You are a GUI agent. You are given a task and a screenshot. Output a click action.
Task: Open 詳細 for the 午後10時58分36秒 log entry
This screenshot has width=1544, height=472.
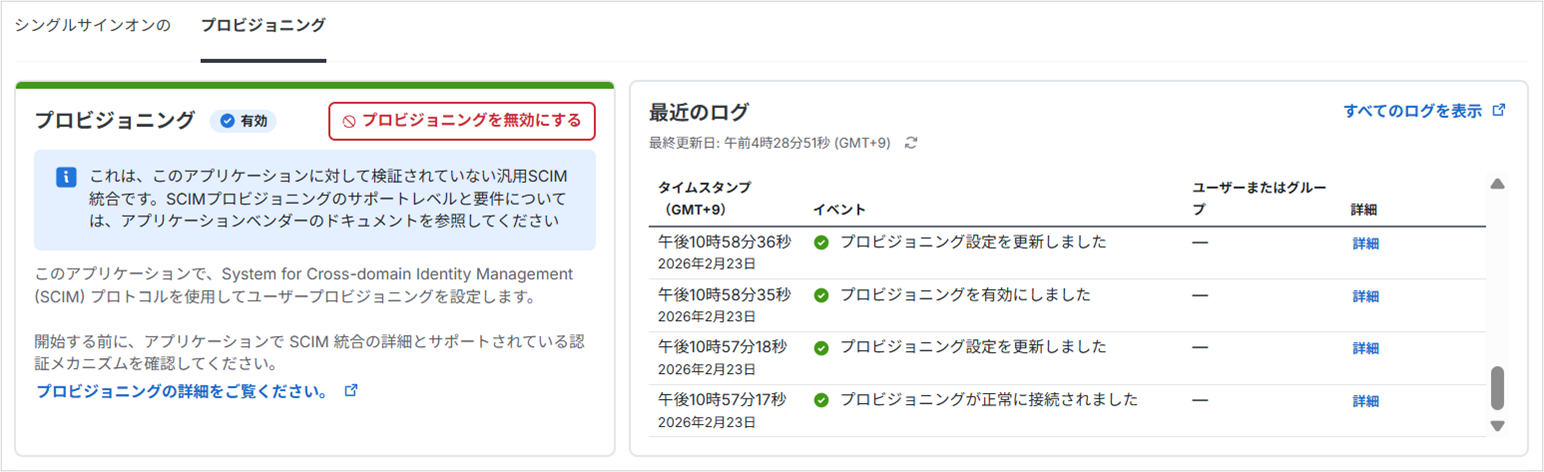[1365, 243]
